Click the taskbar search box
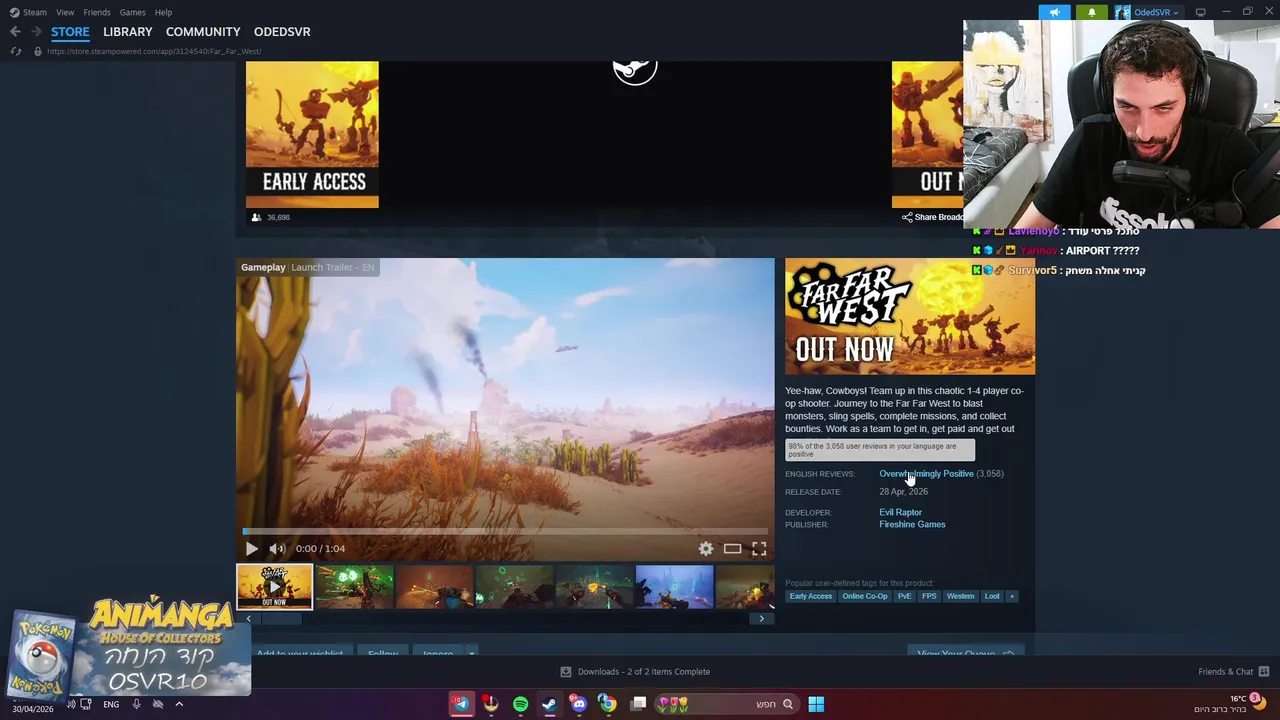 [727, 704]
